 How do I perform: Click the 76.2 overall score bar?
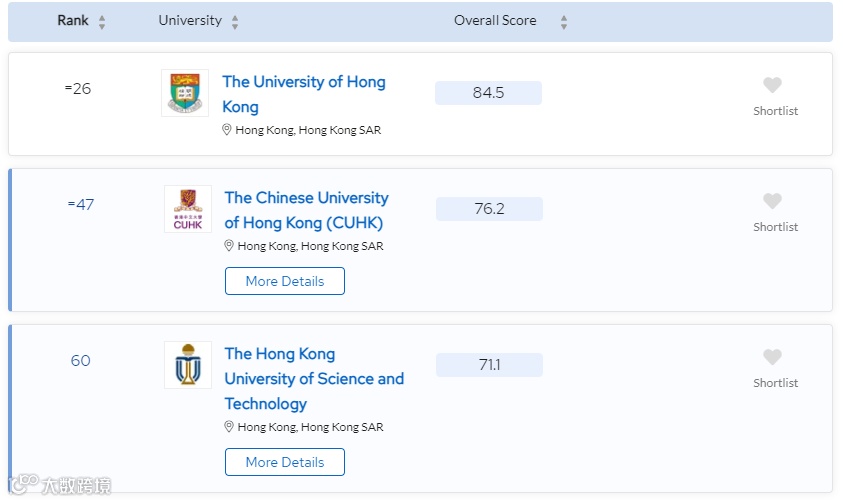pos(489,209)
